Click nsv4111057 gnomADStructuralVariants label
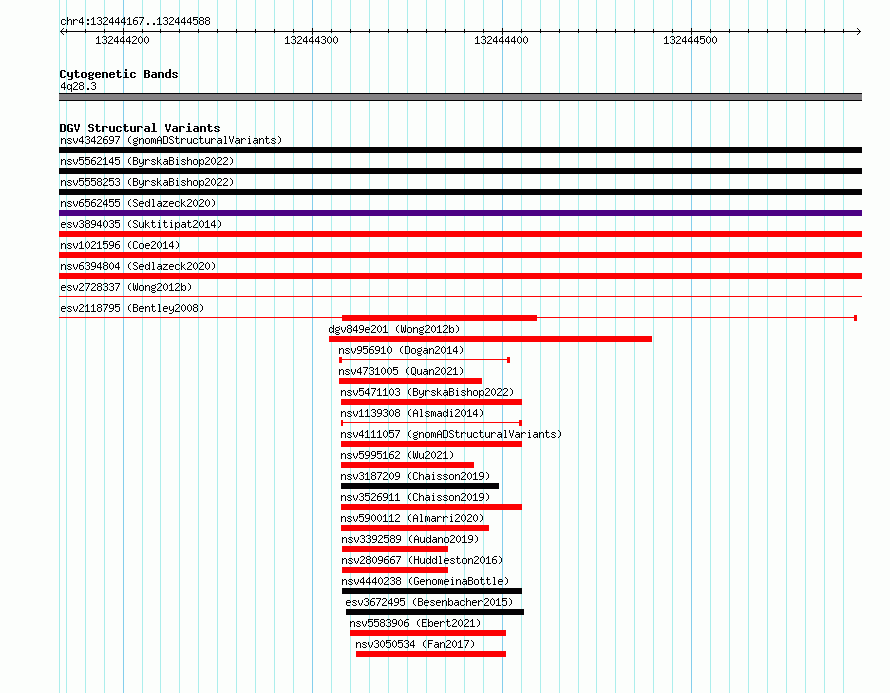Screen dimensions: 890x693 click(451, 434)
